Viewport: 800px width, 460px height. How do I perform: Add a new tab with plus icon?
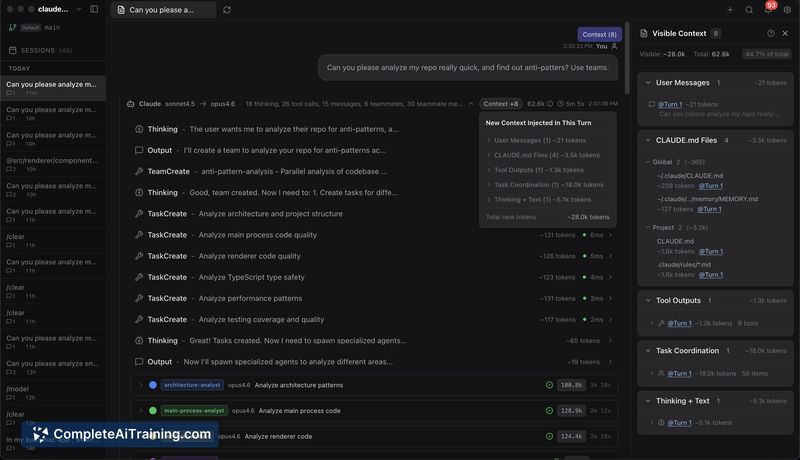(730, 10)
